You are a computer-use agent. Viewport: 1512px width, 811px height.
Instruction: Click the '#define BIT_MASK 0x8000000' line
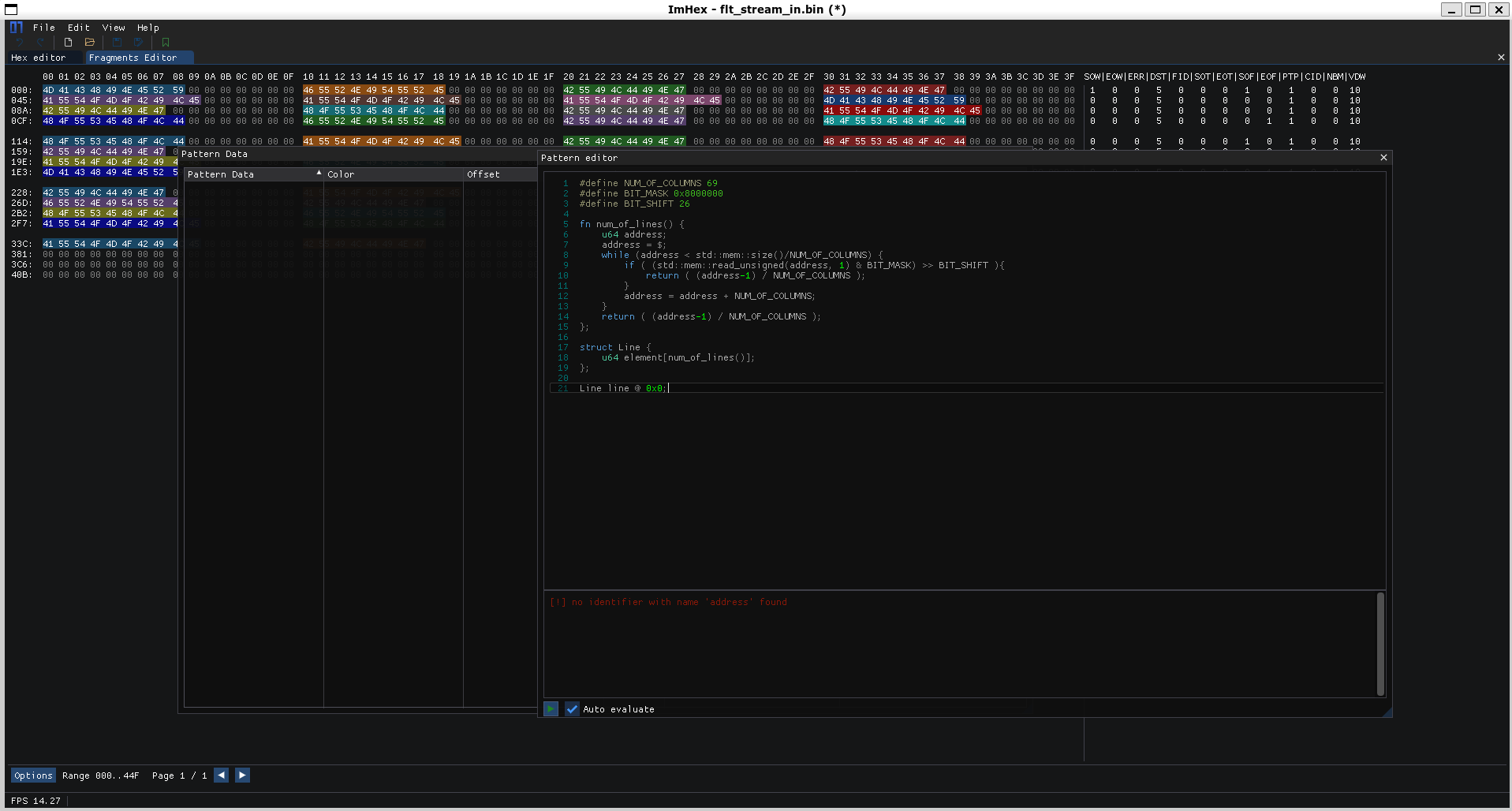(x=651, y=193)
